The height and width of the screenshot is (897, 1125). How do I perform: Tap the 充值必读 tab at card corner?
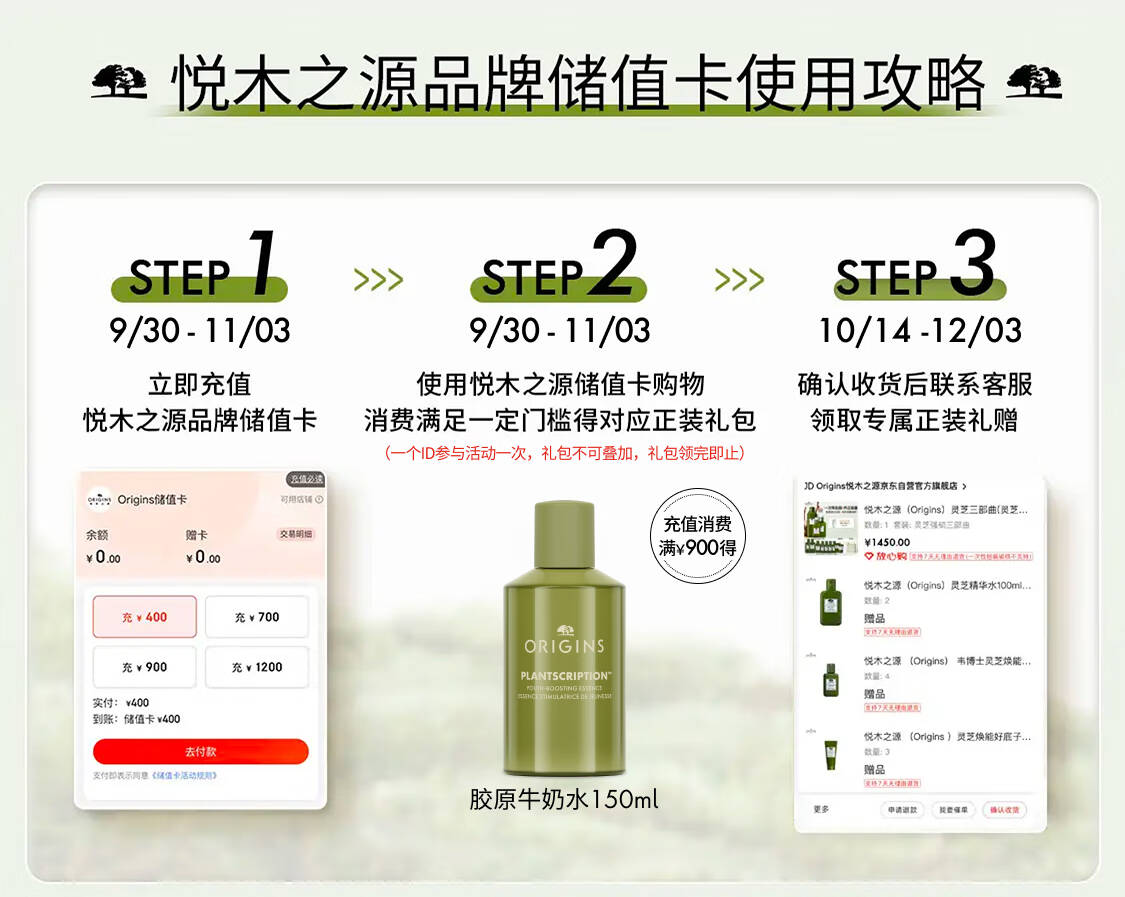(305, 479)
